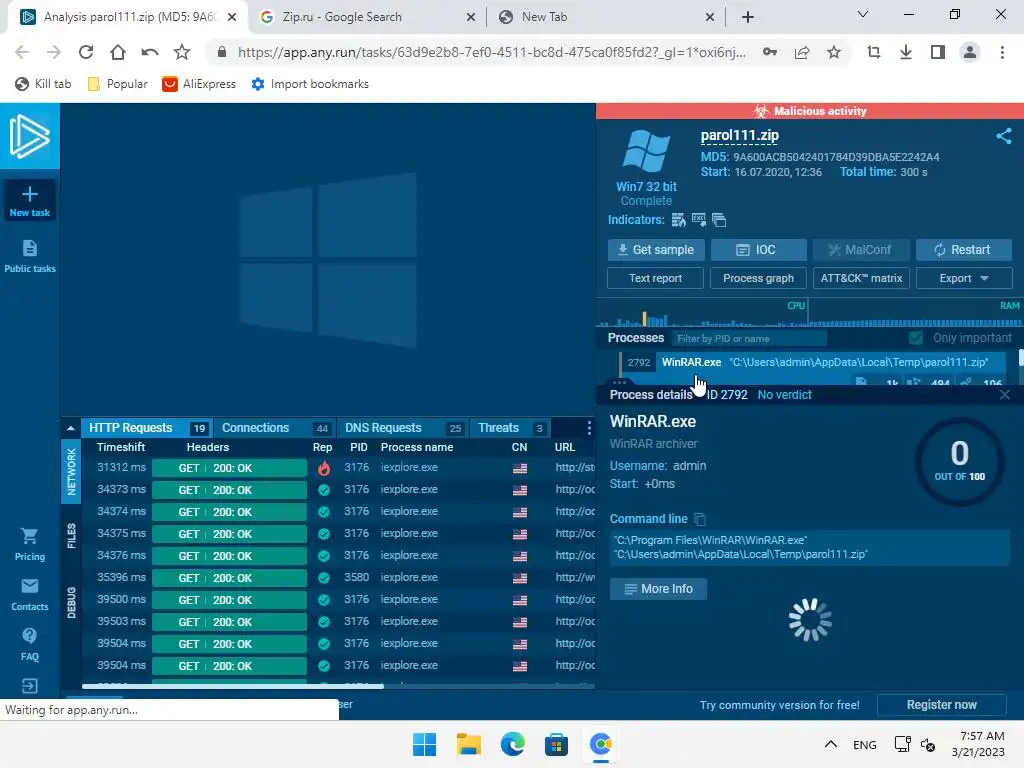This screenshot has width=1024, height=768.
Task: Open the Chrome profile avatar
Action: pyautogui.click(x=970, y=52)
